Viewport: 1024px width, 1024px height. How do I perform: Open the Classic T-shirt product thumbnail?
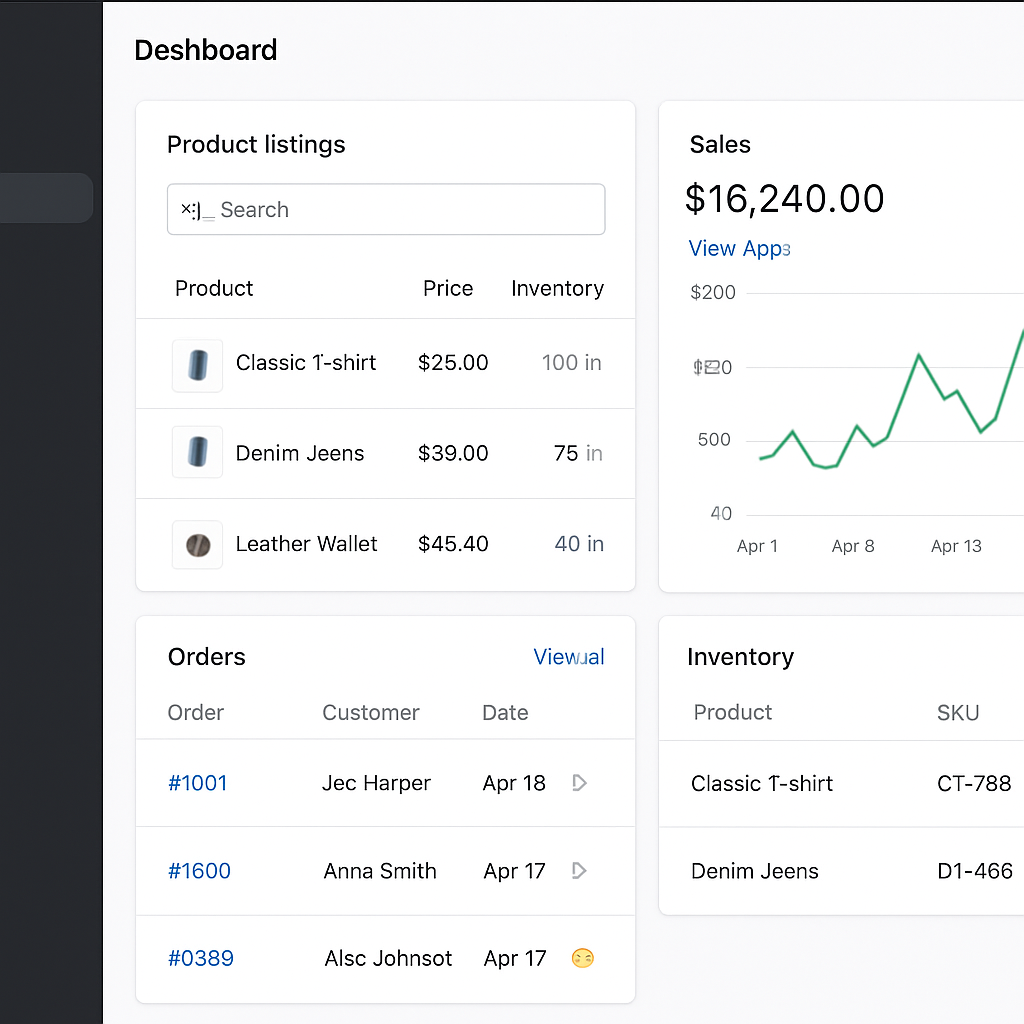[197, 365]
